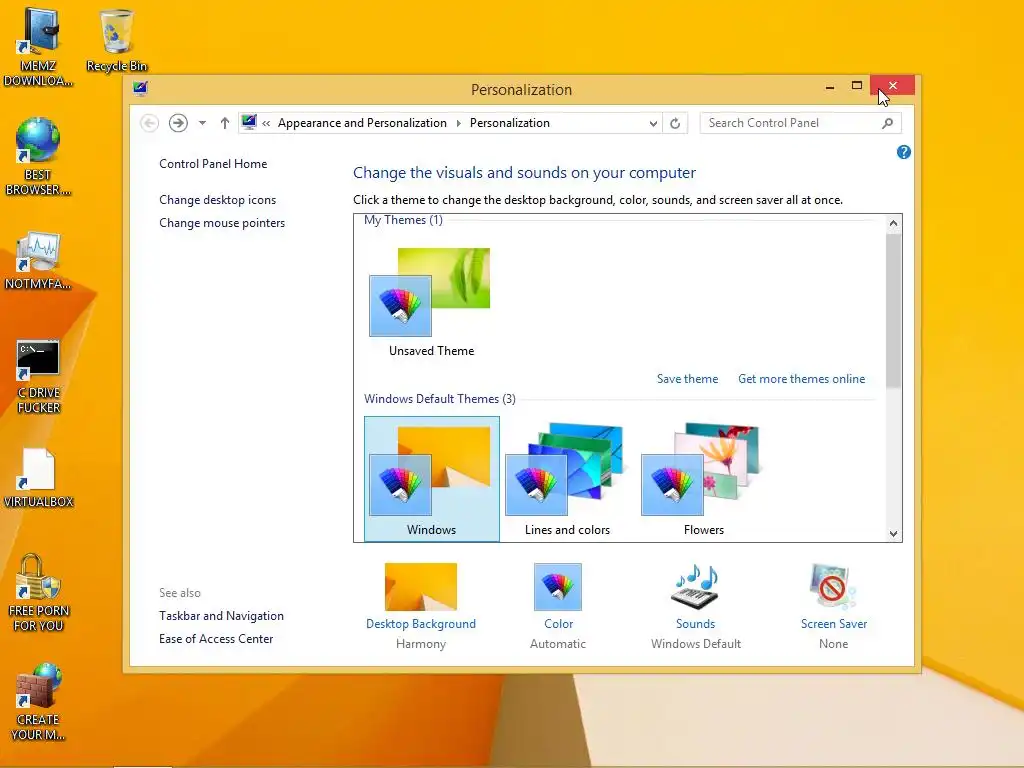Close the Personalization window
Viewport: 1024px width, 768px height.
coord(892,86)
